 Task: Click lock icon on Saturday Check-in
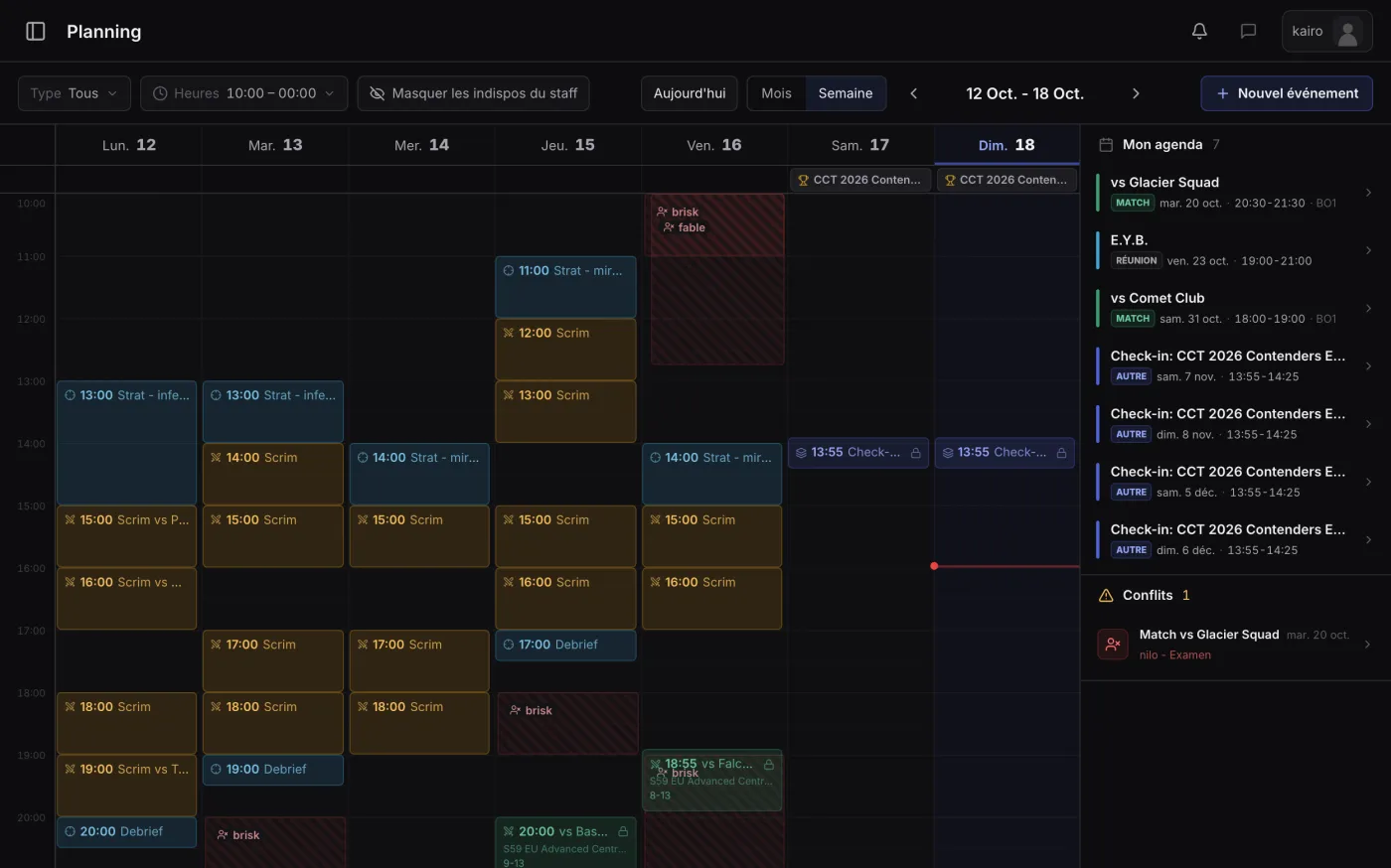[x=915, y=453]
